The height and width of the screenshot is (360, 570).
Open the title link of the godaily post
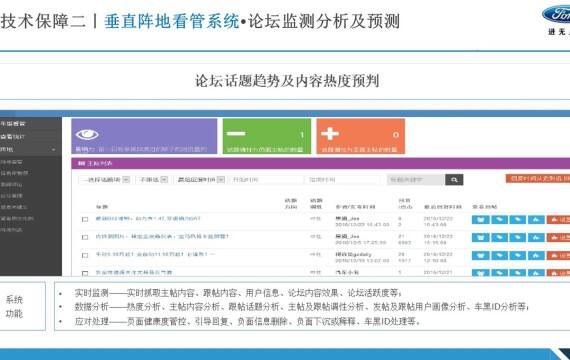pos(155,254)
